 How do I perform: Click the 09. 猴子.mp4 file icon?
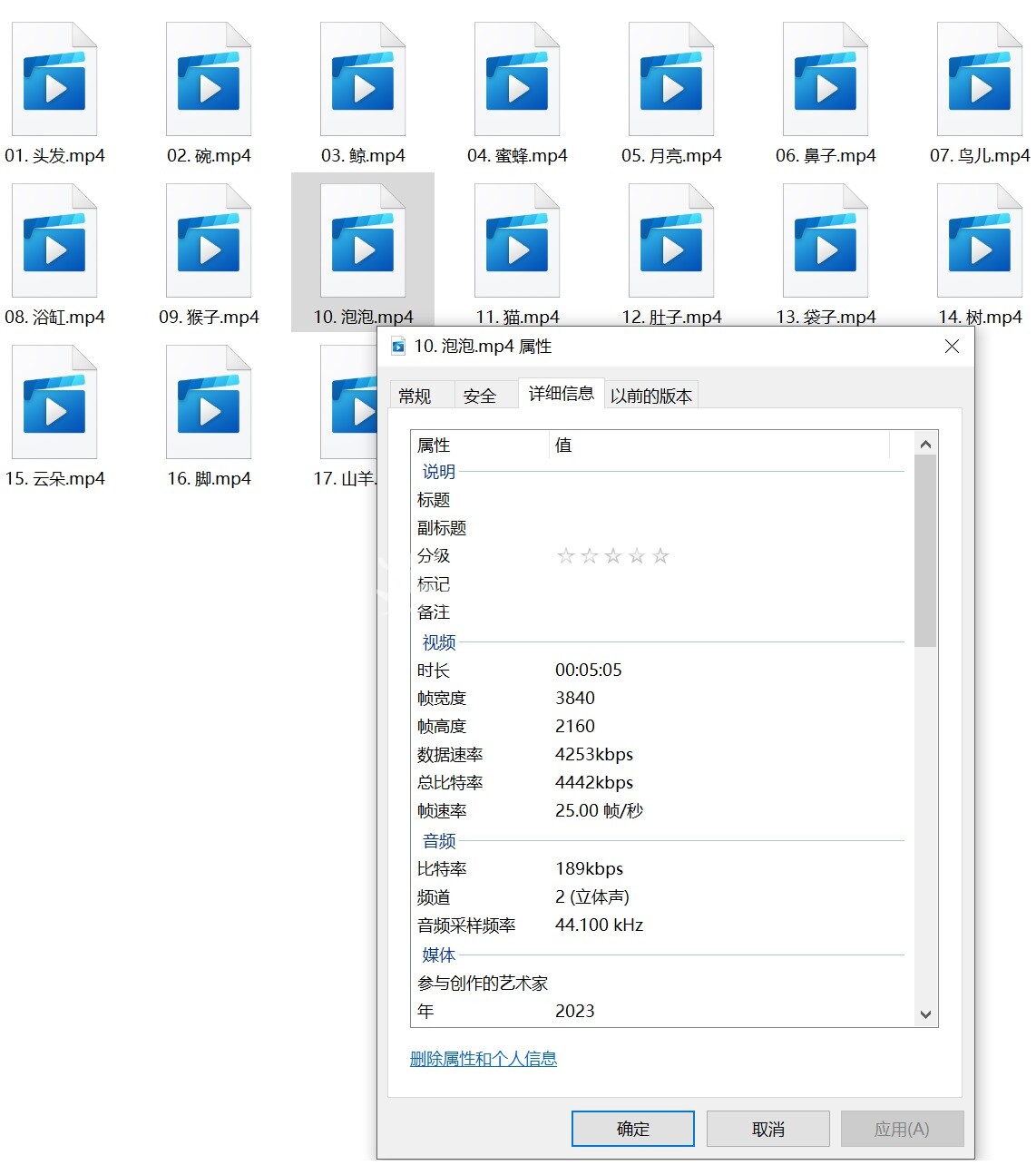tap(209, 243)
